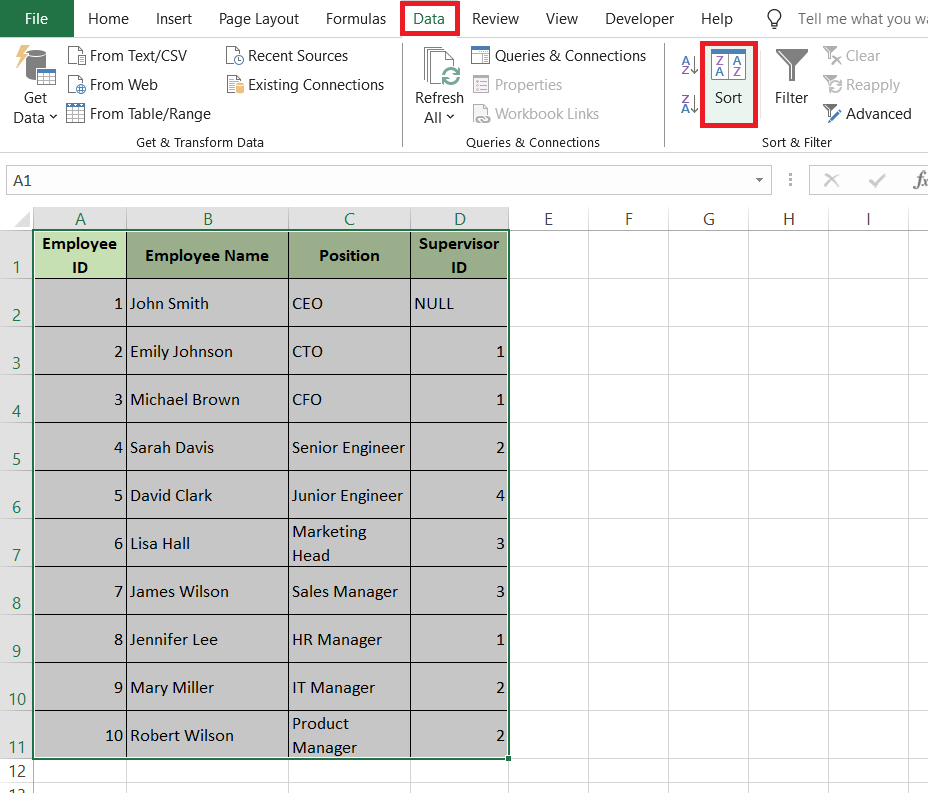Select the John Smith cell

(x=208, y=303)
